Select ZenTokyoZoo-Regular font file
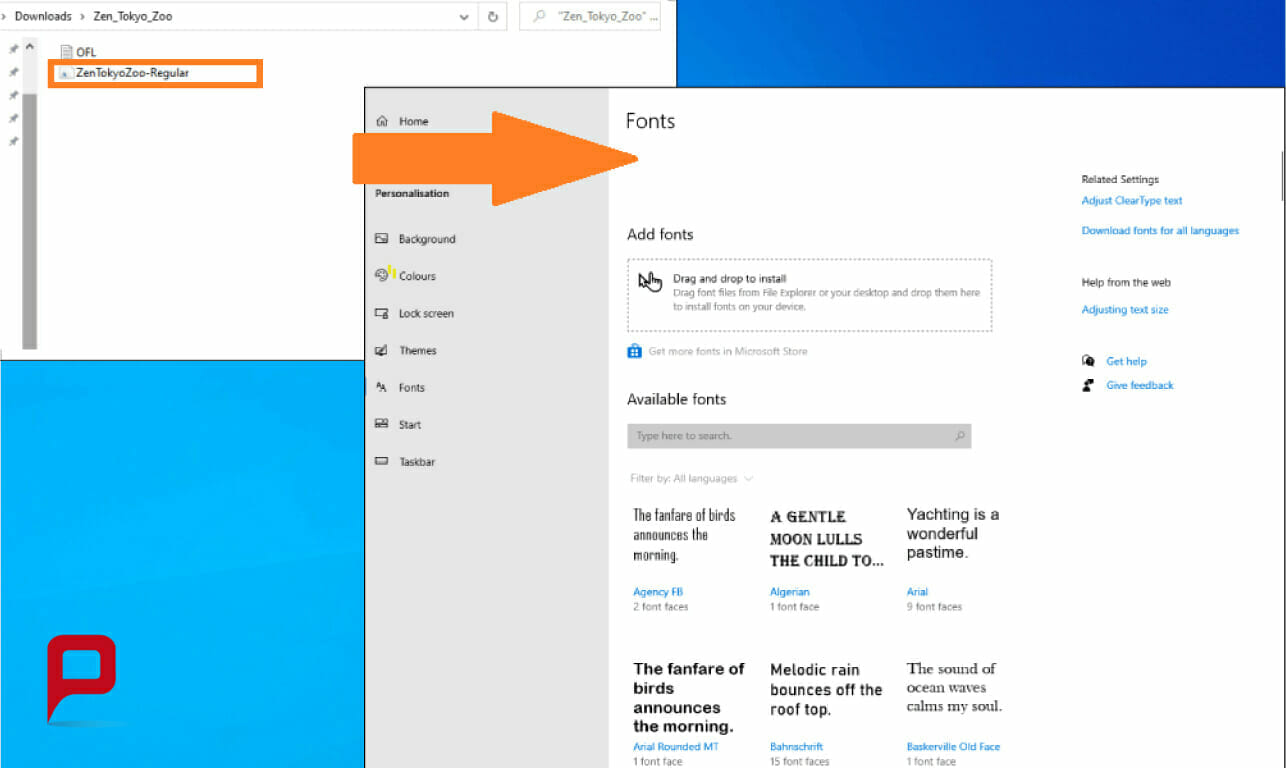Image resolution: width=1286 pixels, height=768 pixels. coord(132,73)
